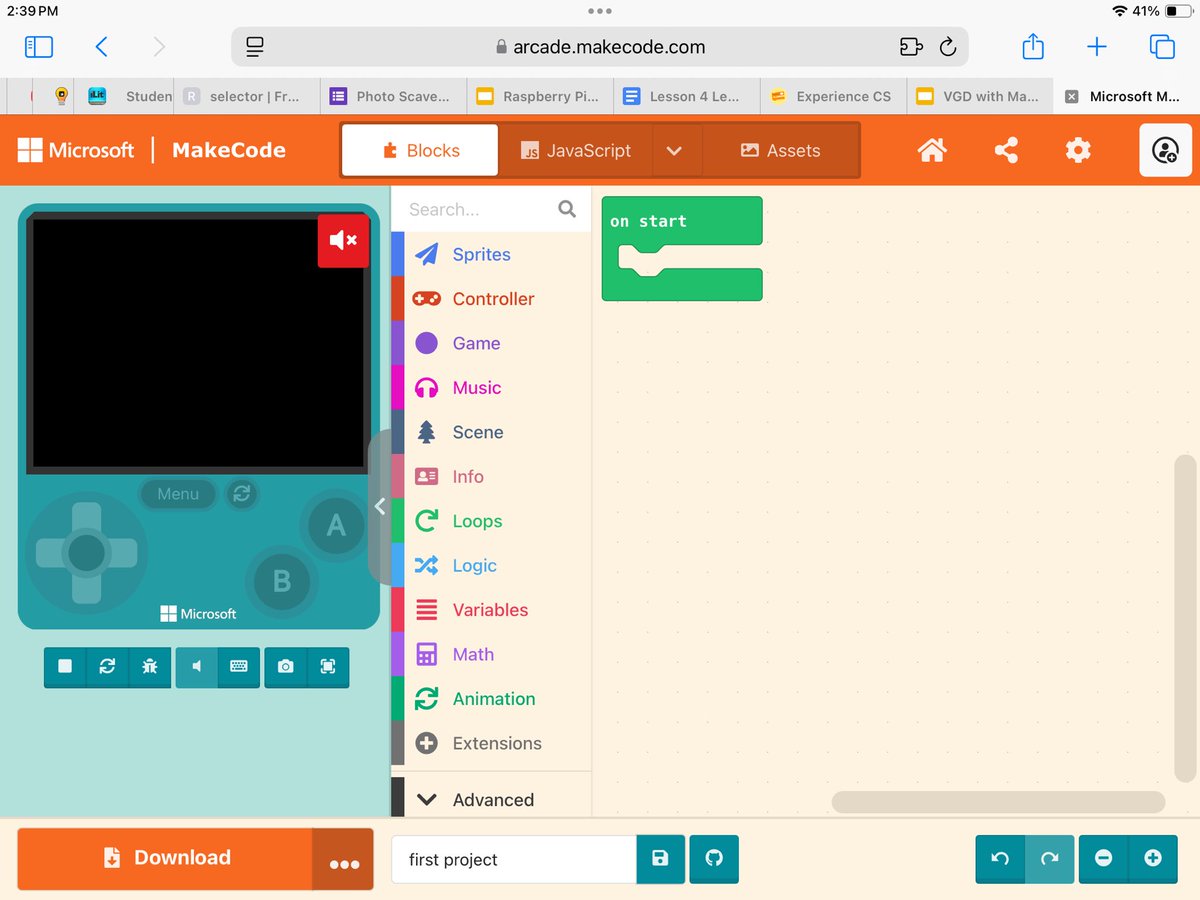The width and height of the screenshot is (1200, 900).
Task: Open the Scene block category
Action: pyautogui.click(x=490, y=432)
